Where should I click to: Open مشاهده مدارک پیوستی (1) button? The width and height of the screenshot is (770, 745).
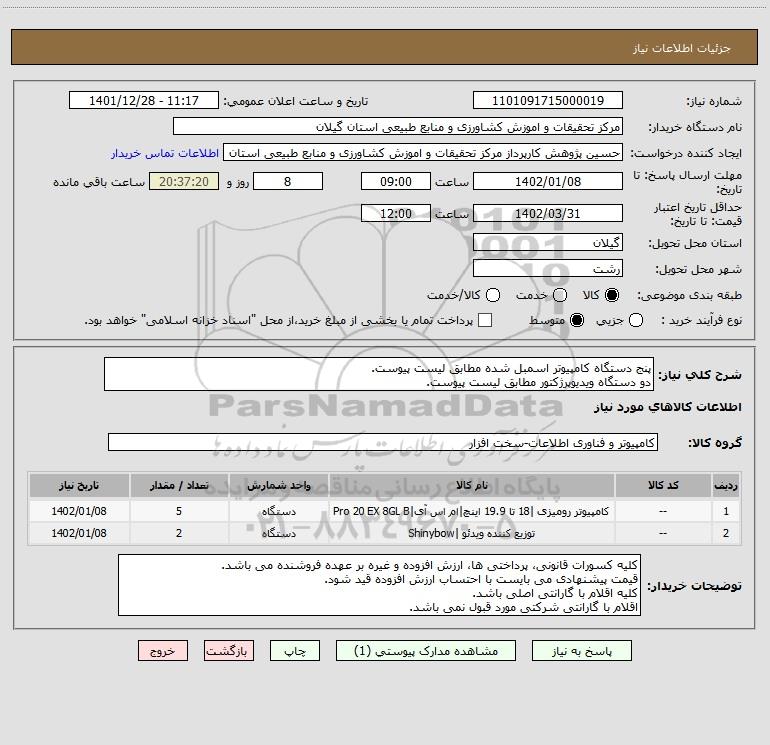426,651
